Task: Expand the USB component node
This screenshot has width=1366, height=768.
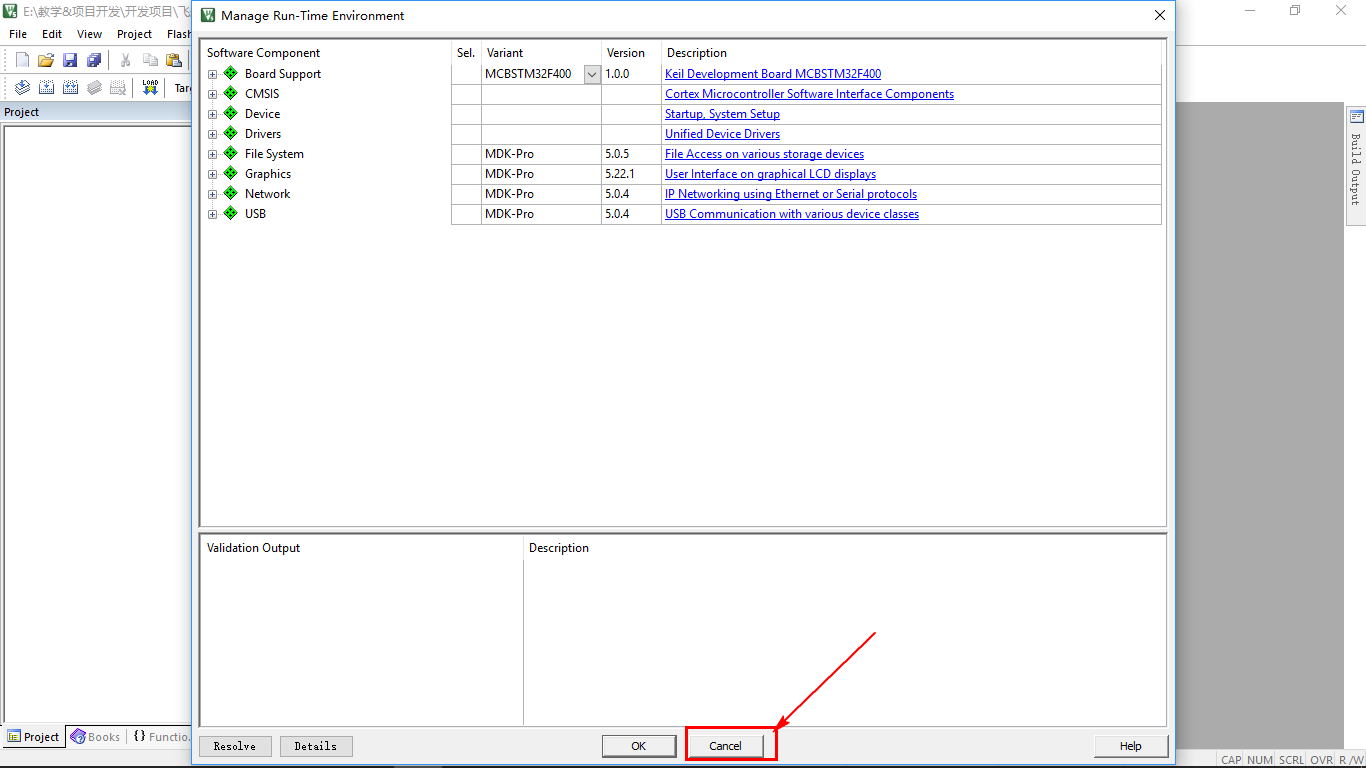Action: [212, 214]
